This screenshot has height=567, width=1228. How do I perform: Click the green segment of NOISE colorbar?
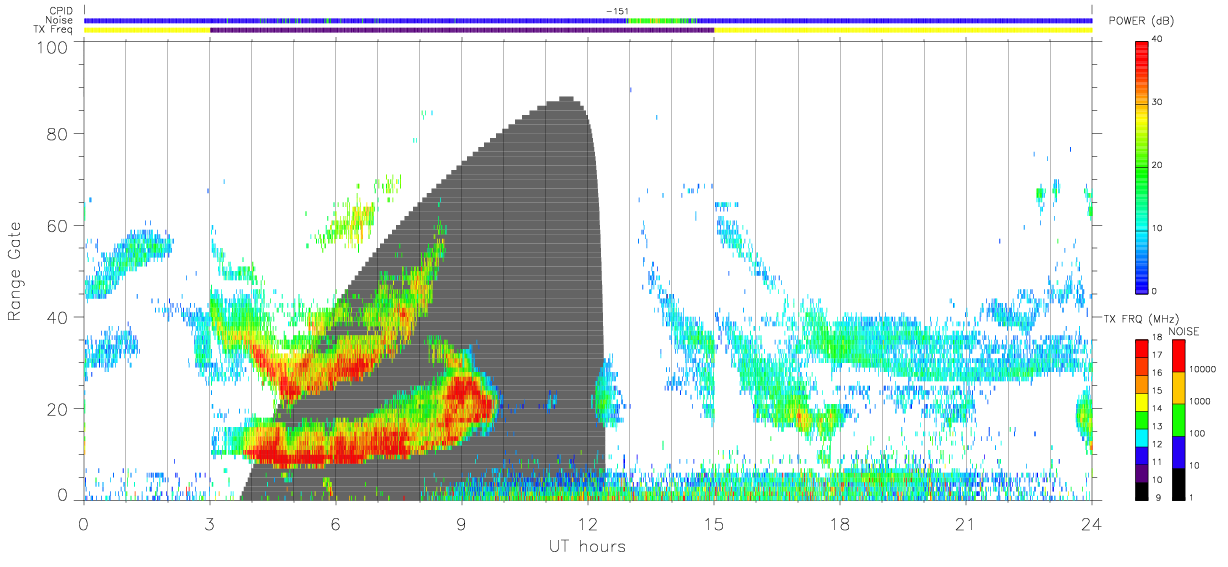(x=1178, y=420)
